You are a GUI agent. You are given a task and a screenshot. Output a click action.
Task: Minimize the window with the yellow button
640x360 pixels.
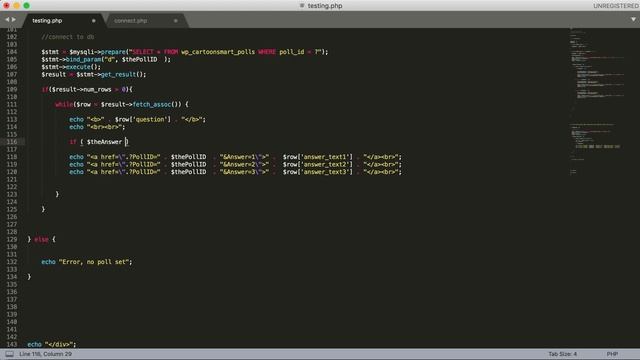[x=16, y=5]
